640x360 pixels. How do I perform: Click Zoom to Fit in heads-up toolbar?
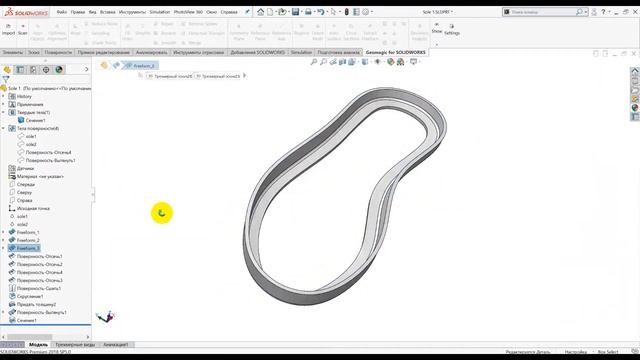point(313,62)
